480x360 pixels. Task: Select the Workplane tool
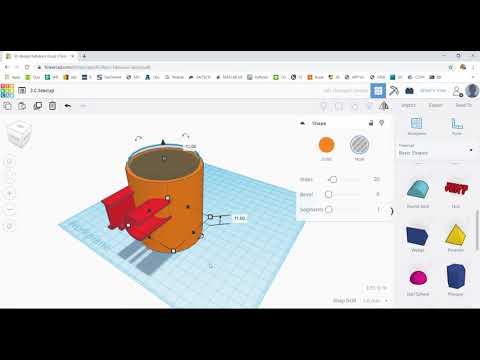[x=417, y=126]
